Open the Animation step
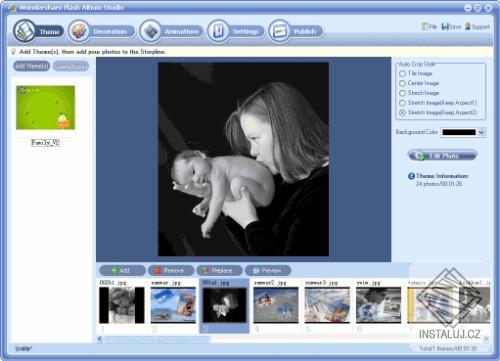Viewport: 500px width, 361px height. pyautogui.click(x=171, y=31)
